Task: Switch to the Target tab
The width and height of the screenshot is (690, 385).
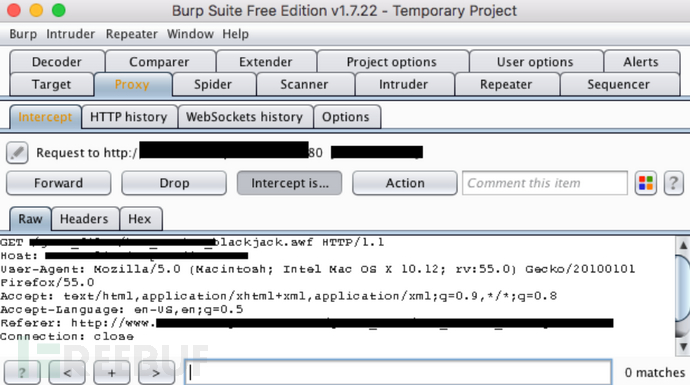Action: (51, 84)
